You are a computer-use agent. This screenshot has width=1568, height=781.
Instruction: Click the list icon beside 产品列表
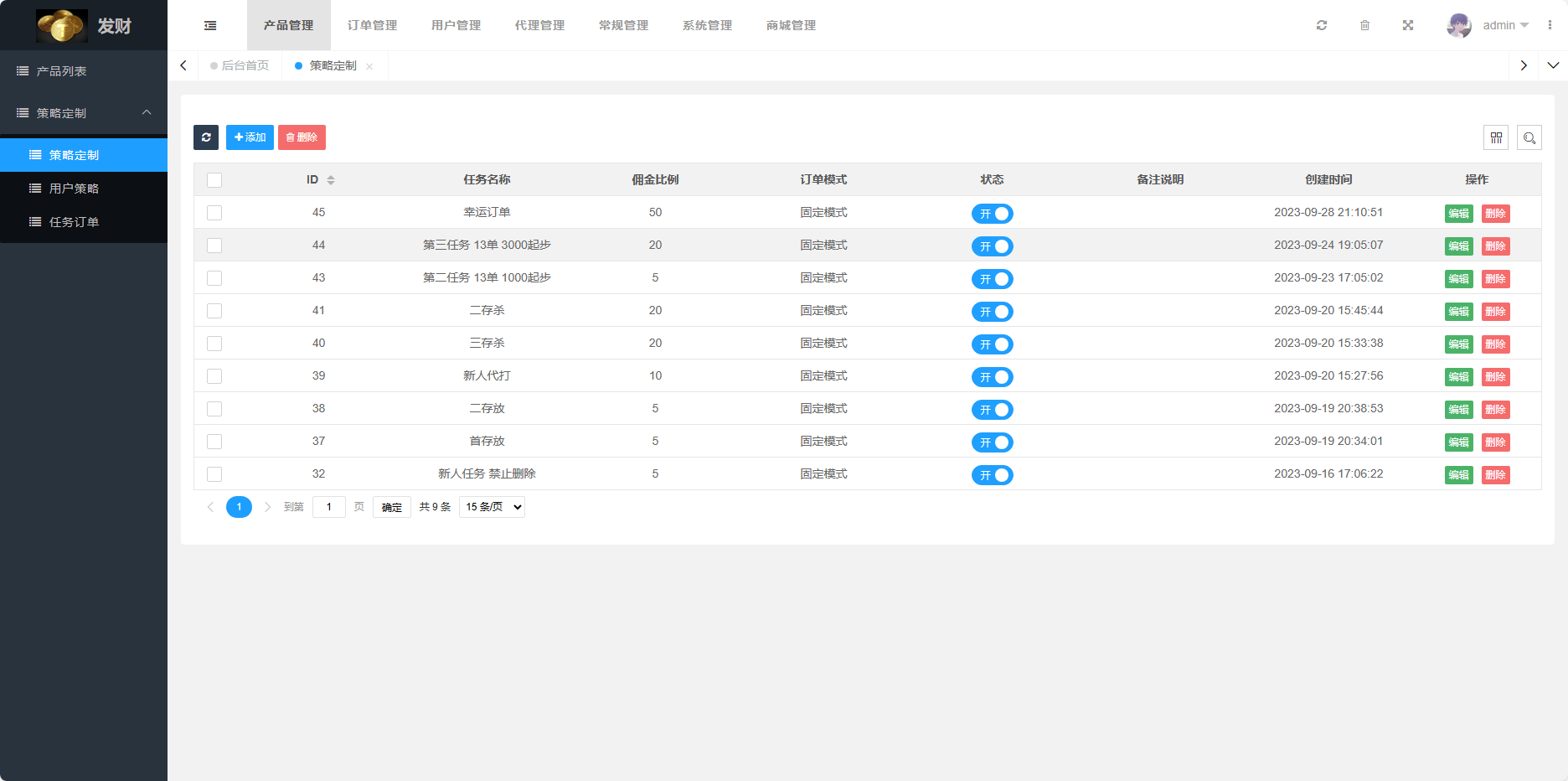23,71
